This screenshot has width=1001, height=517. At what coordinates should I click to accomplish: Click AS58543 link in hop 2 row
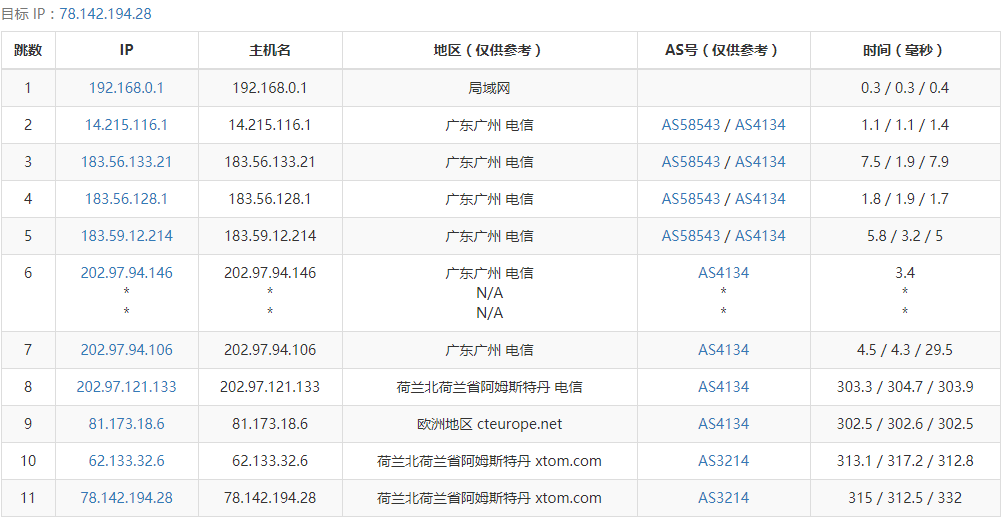691,125
